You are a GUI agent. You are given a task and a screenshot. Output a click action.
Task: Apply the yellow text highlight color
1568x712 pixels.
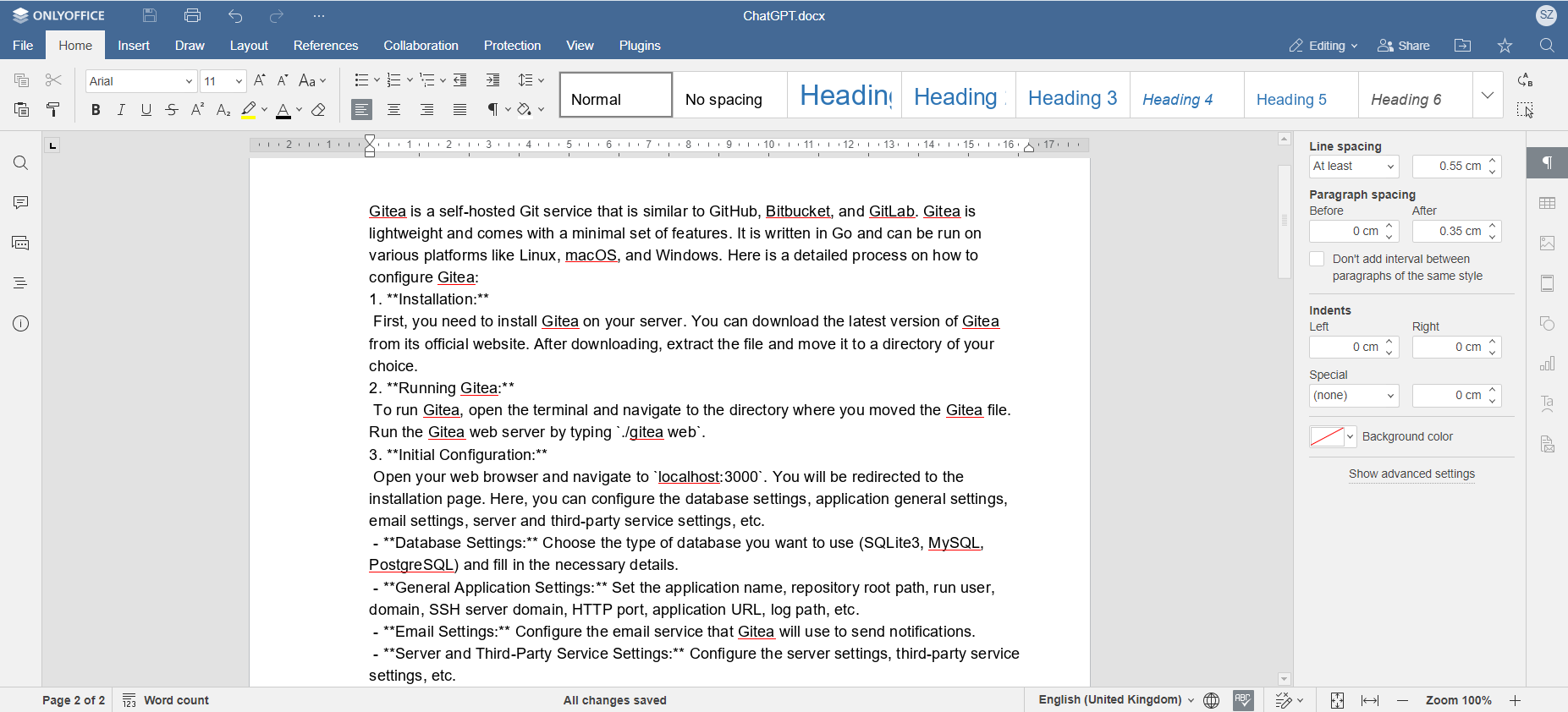(x=248, y=110)
